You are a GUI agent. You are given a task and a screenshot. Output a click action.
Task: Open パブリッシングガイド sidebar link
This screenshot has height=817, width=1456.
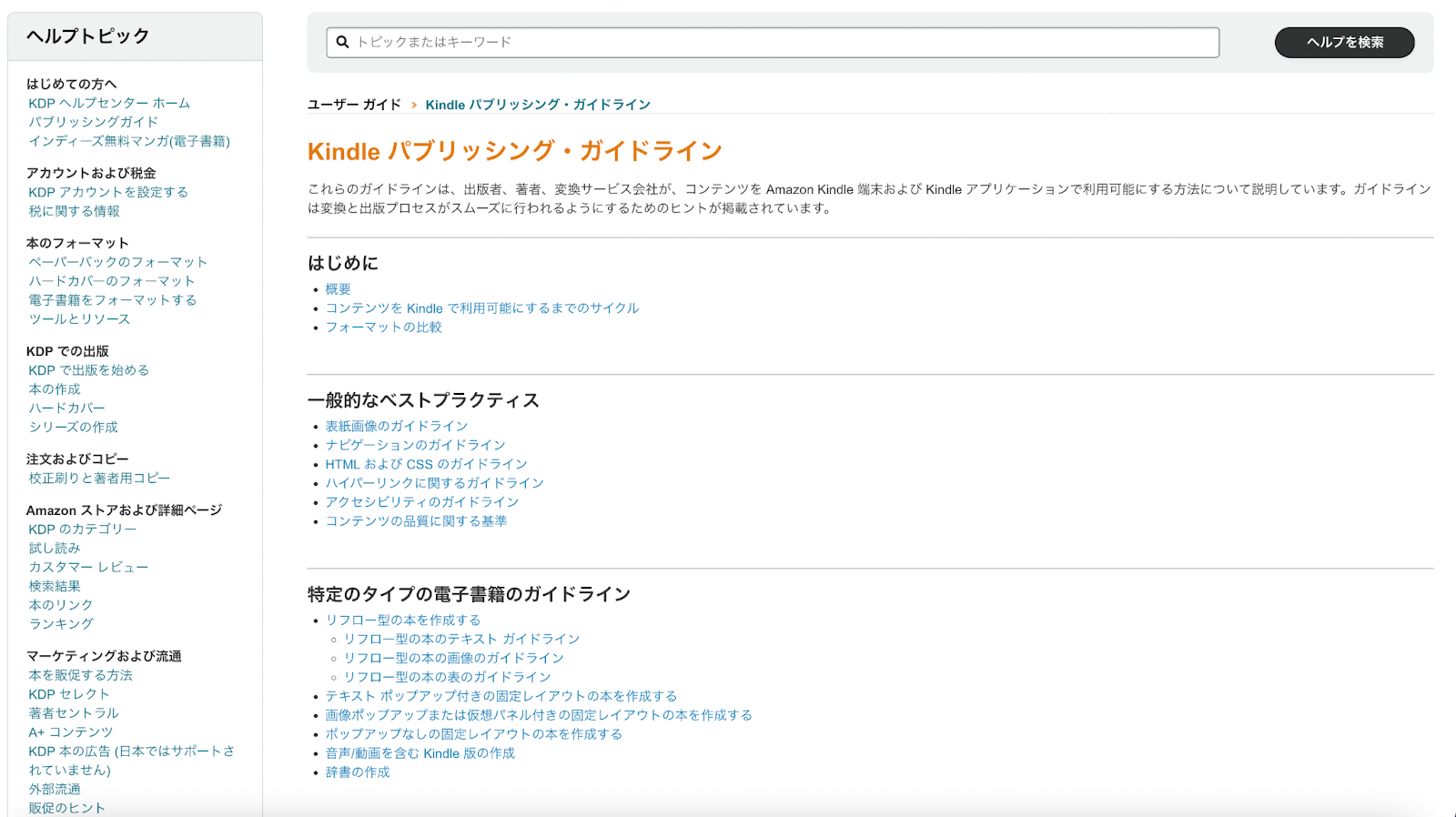pyautogui.click(x=94, y=122)
